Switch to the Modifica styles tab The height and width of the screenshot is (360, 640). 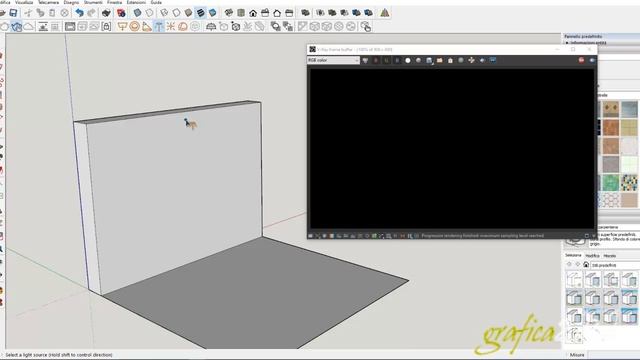point(592,256)
